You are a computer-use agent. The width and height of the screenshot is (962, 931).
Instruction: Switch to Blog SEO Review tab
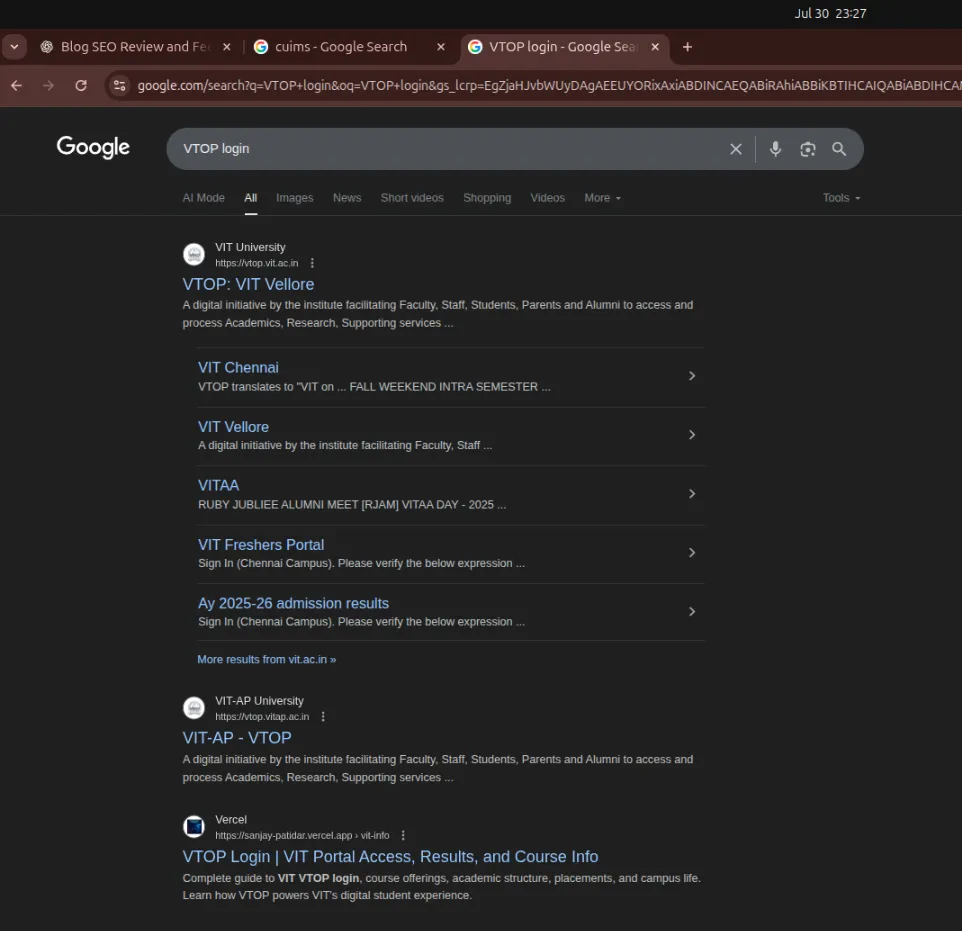pos(135,47)
